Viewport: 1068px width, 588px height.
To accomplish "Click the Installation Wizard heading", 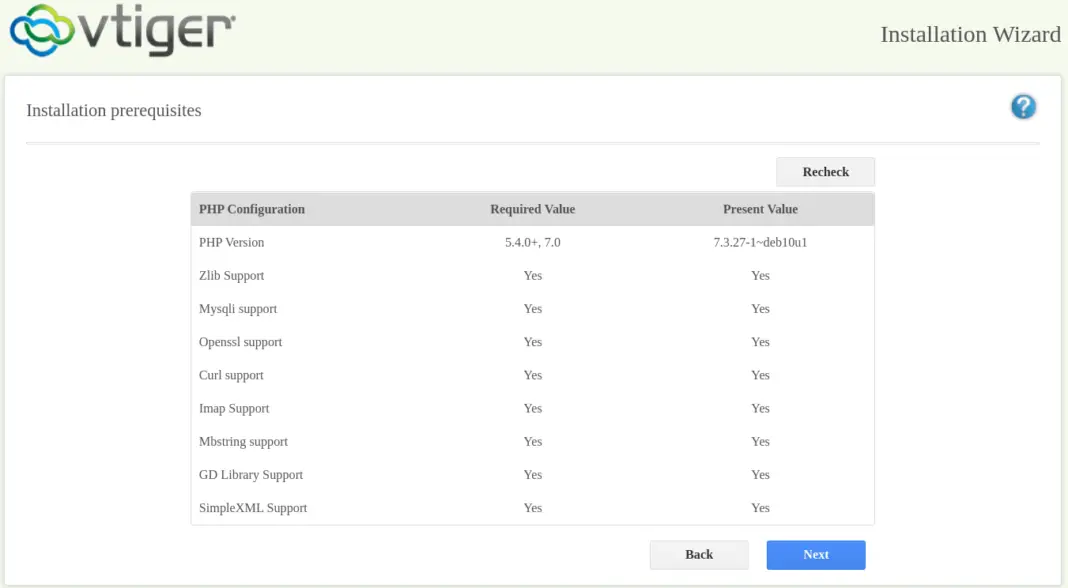I will (x=969, y=34).
